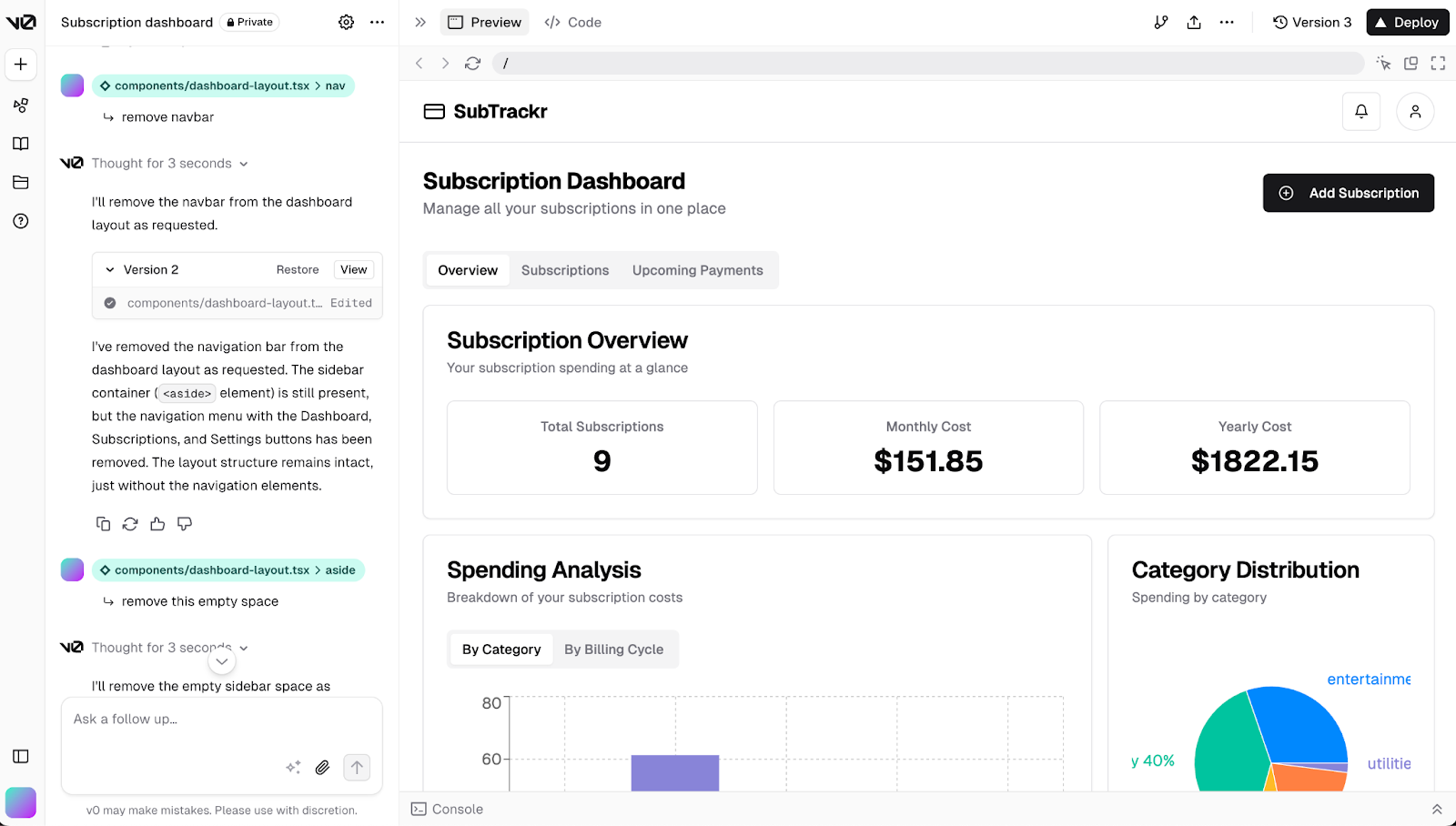Attach a file with paperclip icon
Image resolution: width=1456 pixels, height=826 pixels.
point(322,768)
